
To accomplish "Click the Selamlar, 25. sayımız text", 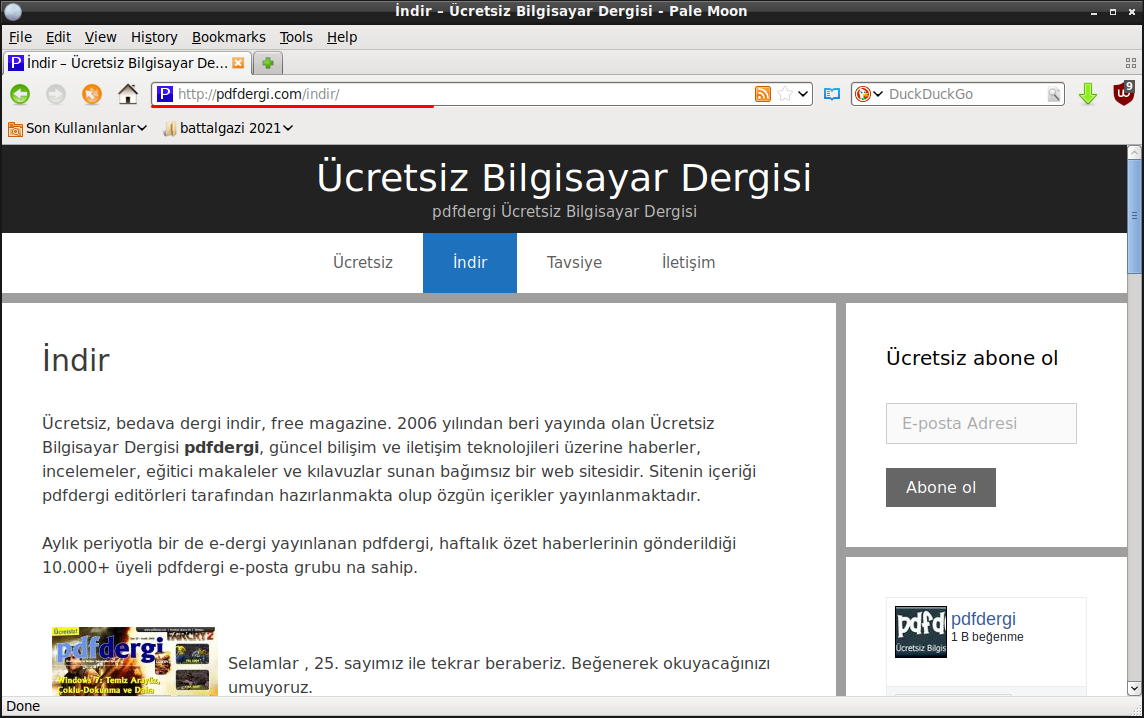I will [499, 675].
